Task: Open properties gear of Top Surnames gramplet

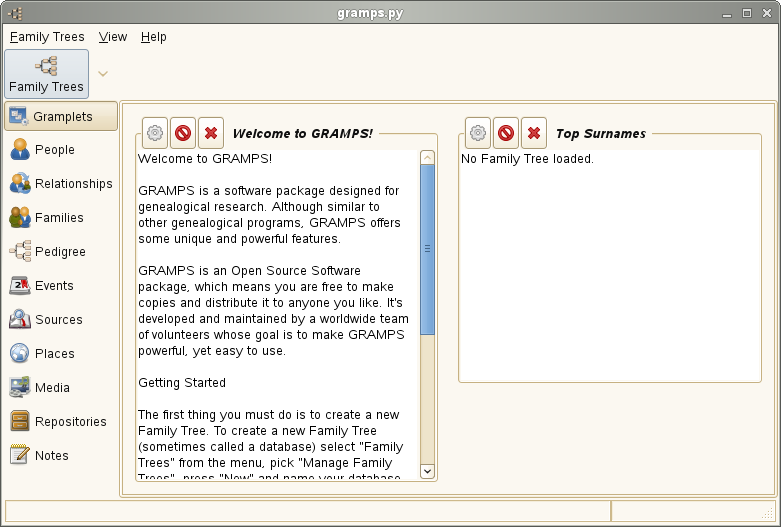Action: (x=478, y=133)
